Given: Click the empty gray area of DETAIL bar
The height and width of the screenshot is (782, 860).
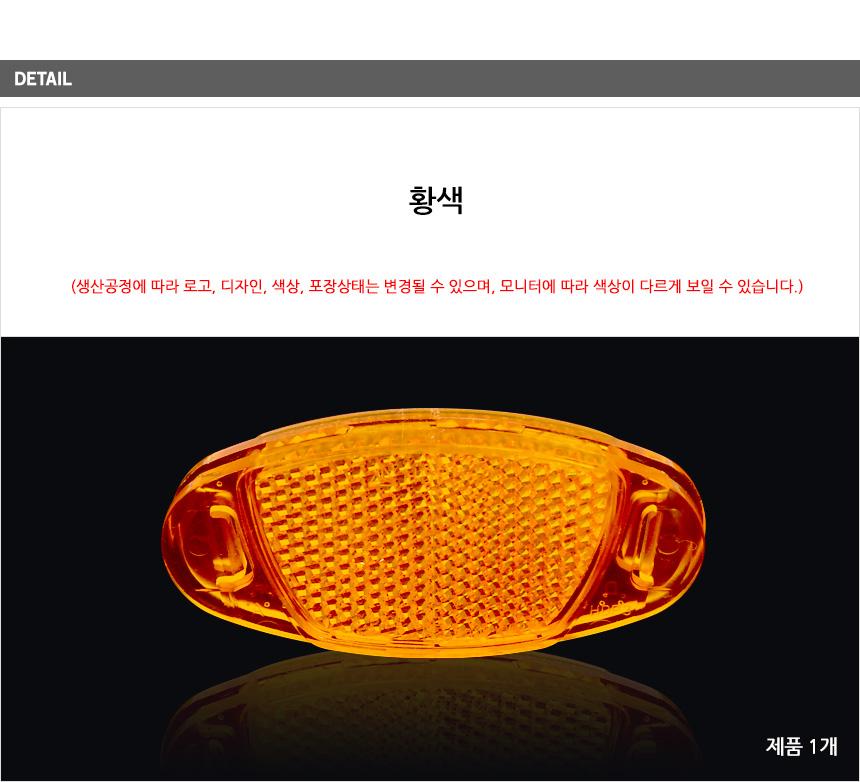Looking at the screenshot, I should (466, 79).
